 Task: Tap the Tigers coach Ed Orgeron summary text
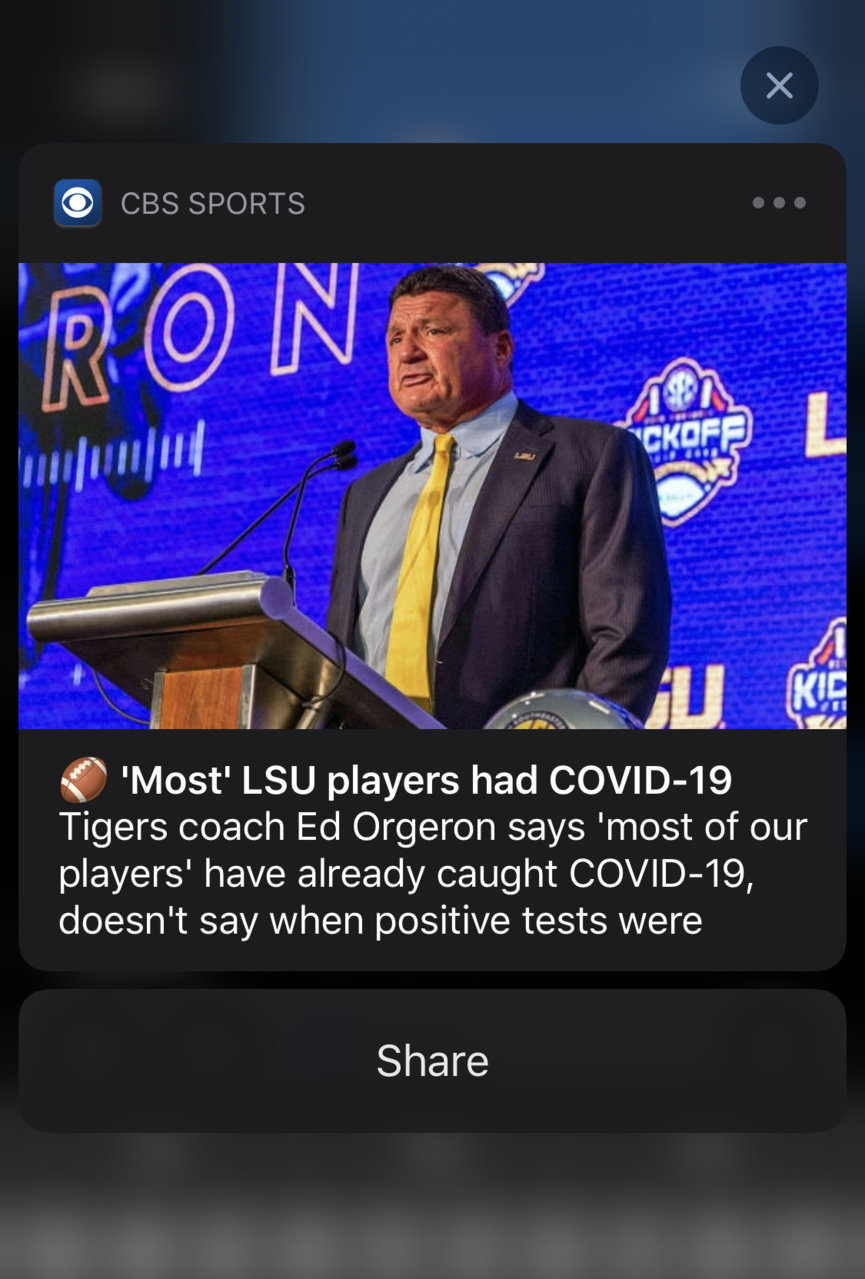[432, 874]
